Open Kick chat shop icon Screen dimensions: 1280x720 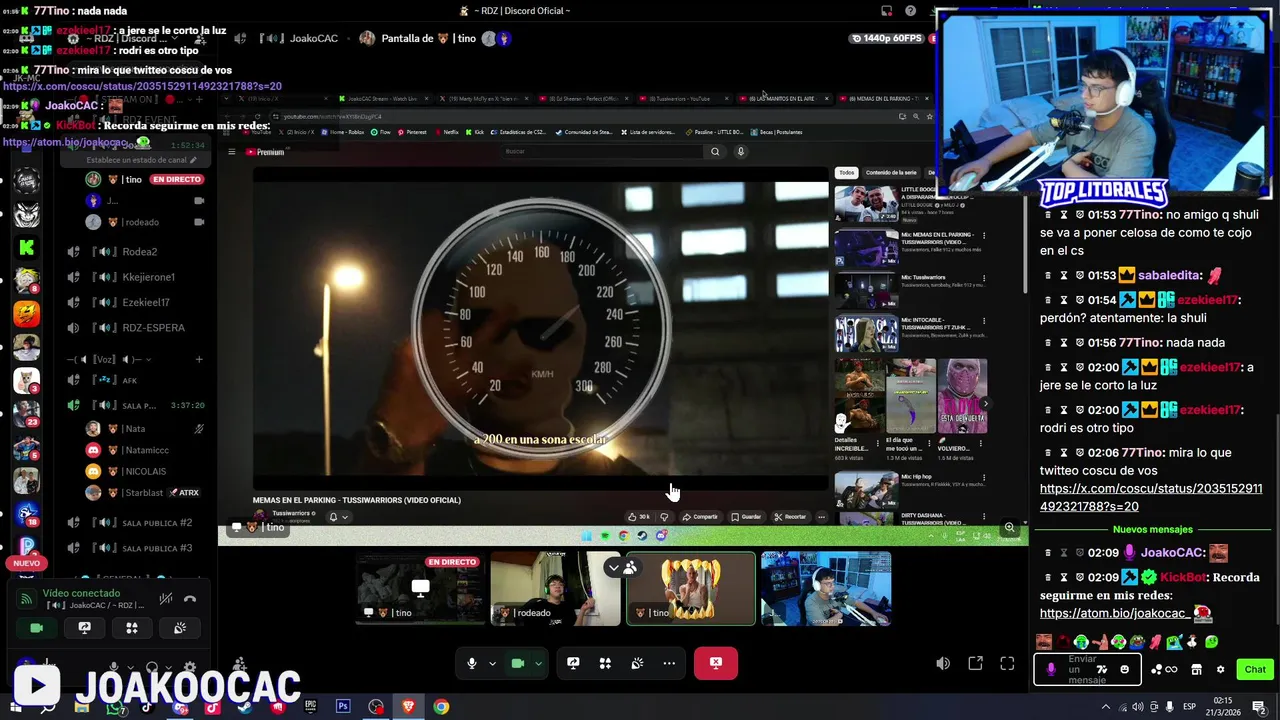coord(1196,670)
